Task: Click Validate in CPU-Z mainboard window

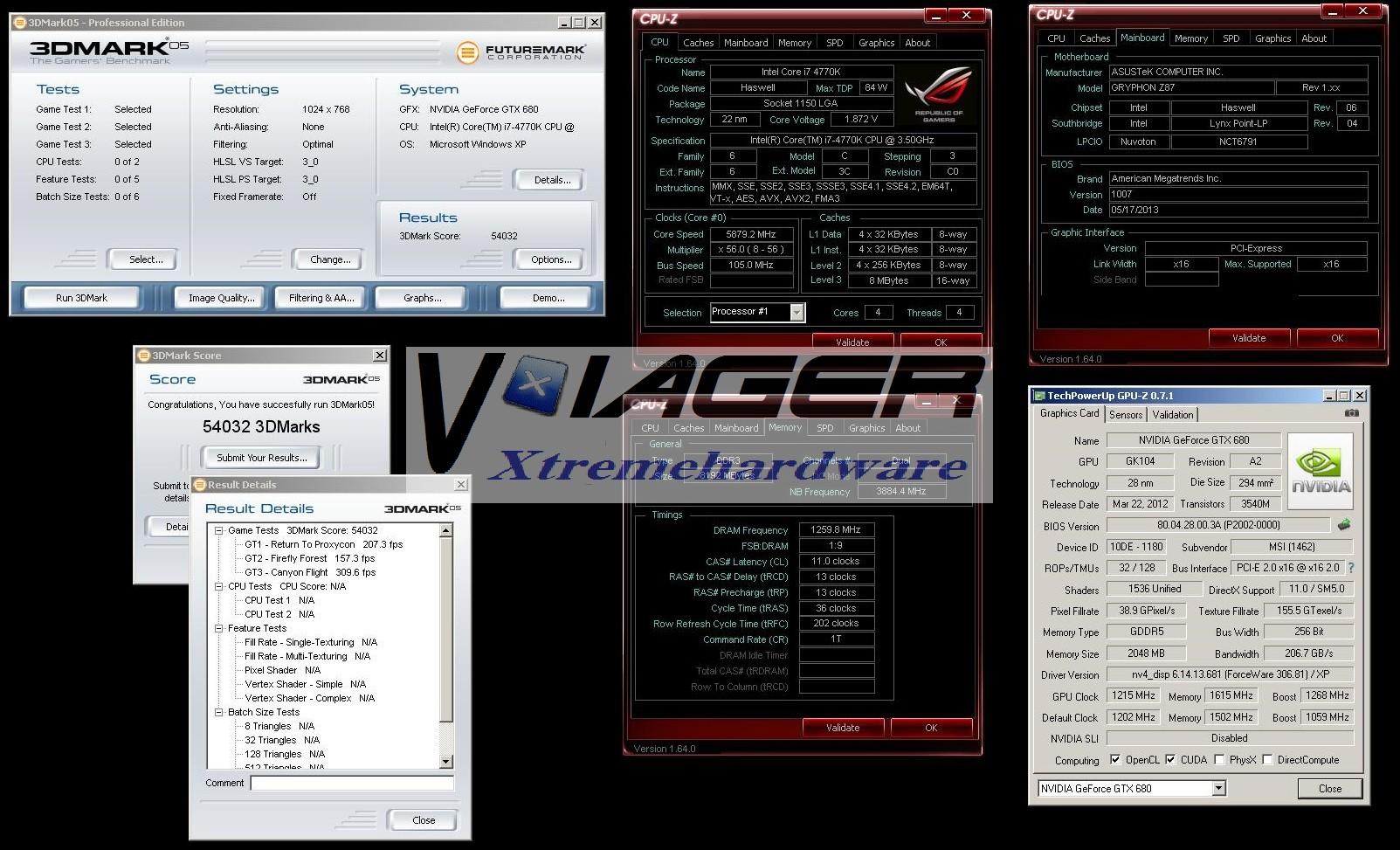Action: coord(1249,338)
